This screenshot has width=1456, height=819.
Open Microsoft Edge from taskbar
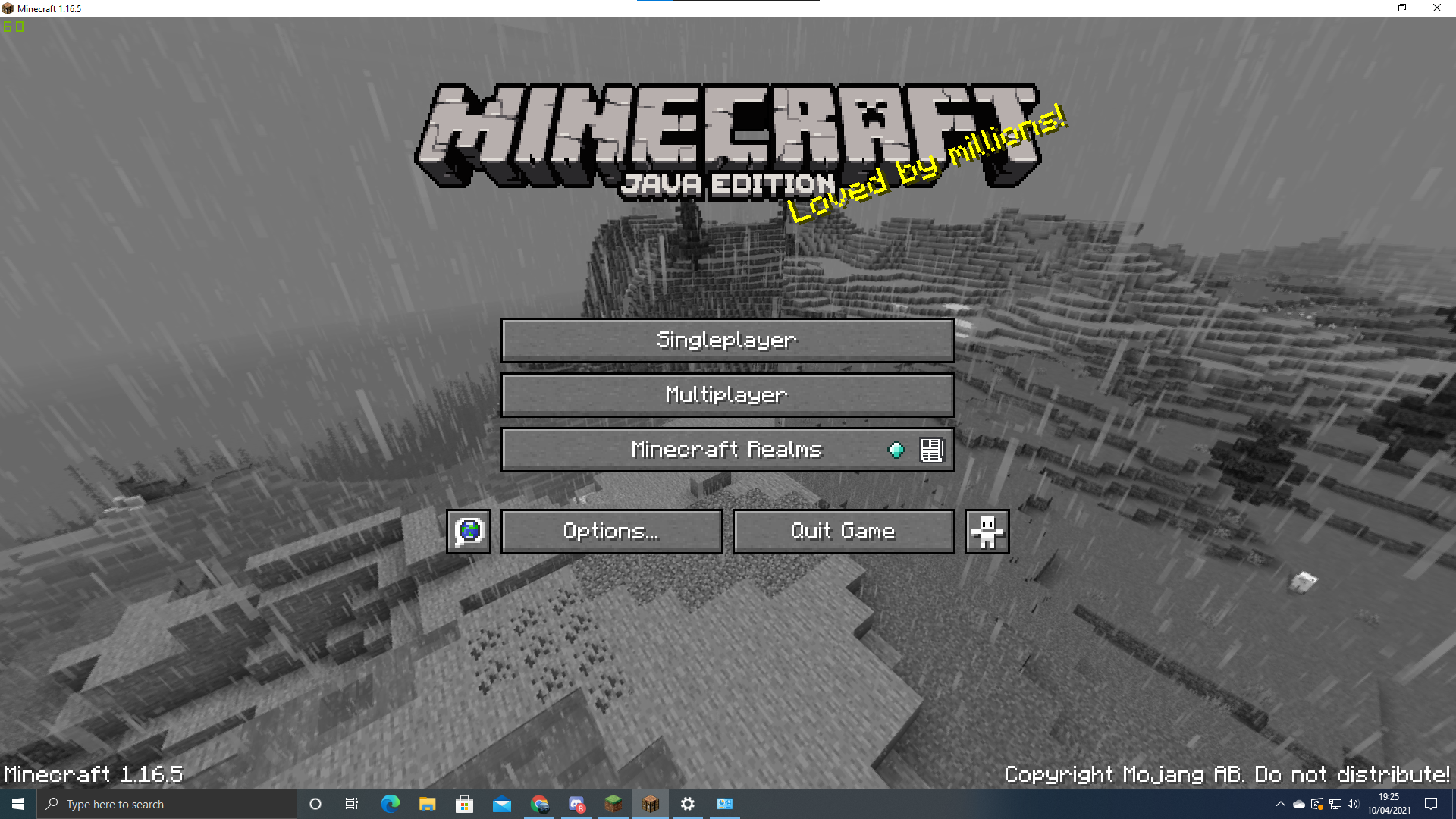point(391,804)
